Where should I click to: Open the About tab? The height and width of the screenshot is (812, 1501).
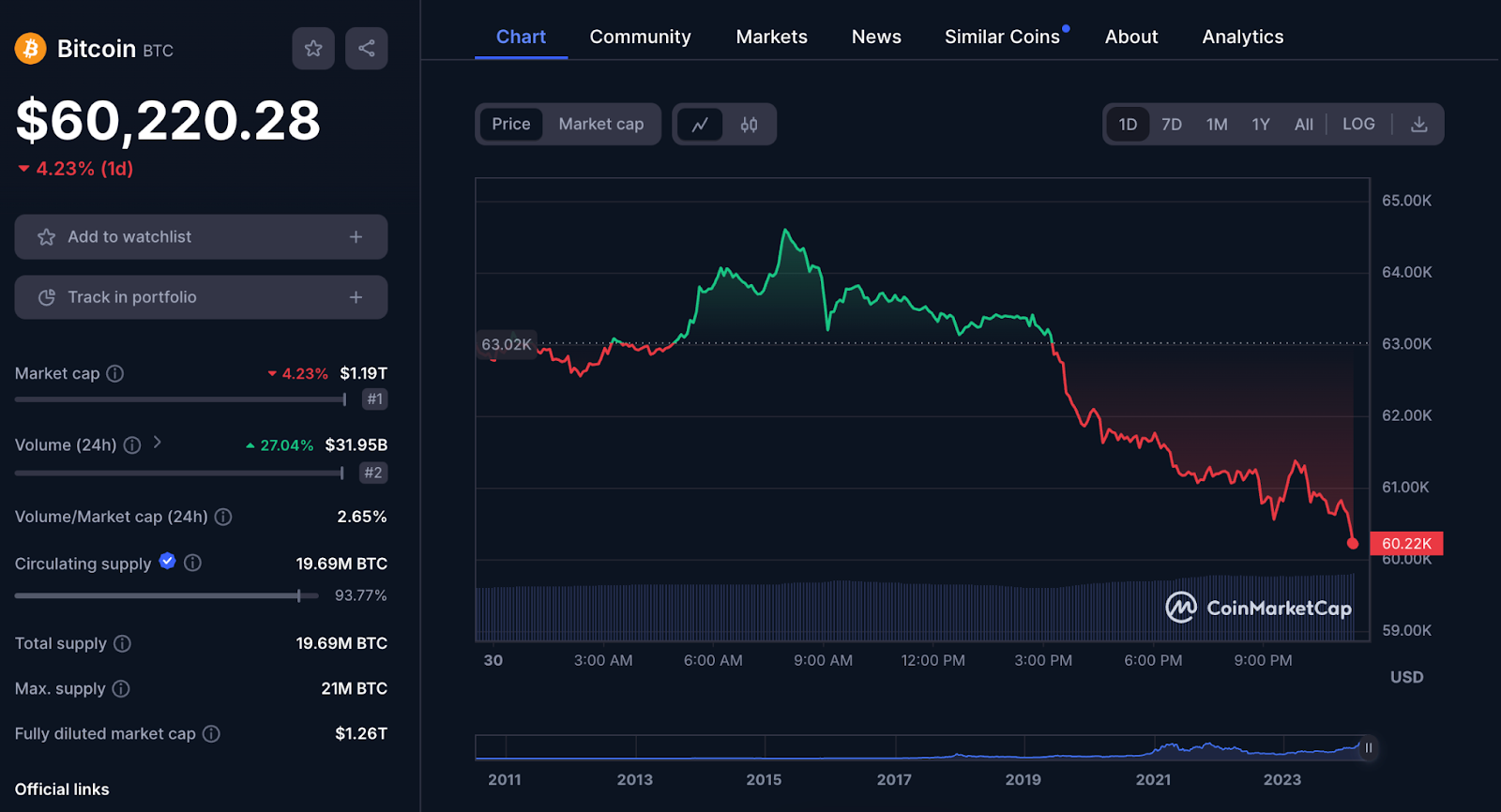pos(1131,37)
